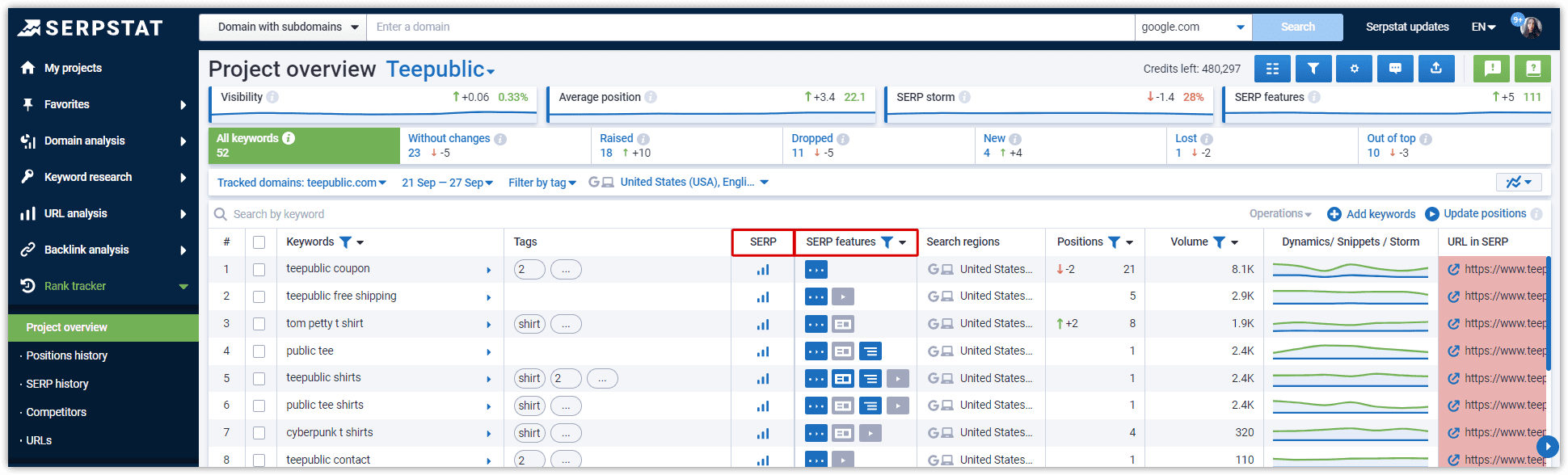Image resolution: width=1568 pixels, height=475 pixels.
Task: Click the URL link icon in teepublic coupon row
Action: [x=1453, y=270]
